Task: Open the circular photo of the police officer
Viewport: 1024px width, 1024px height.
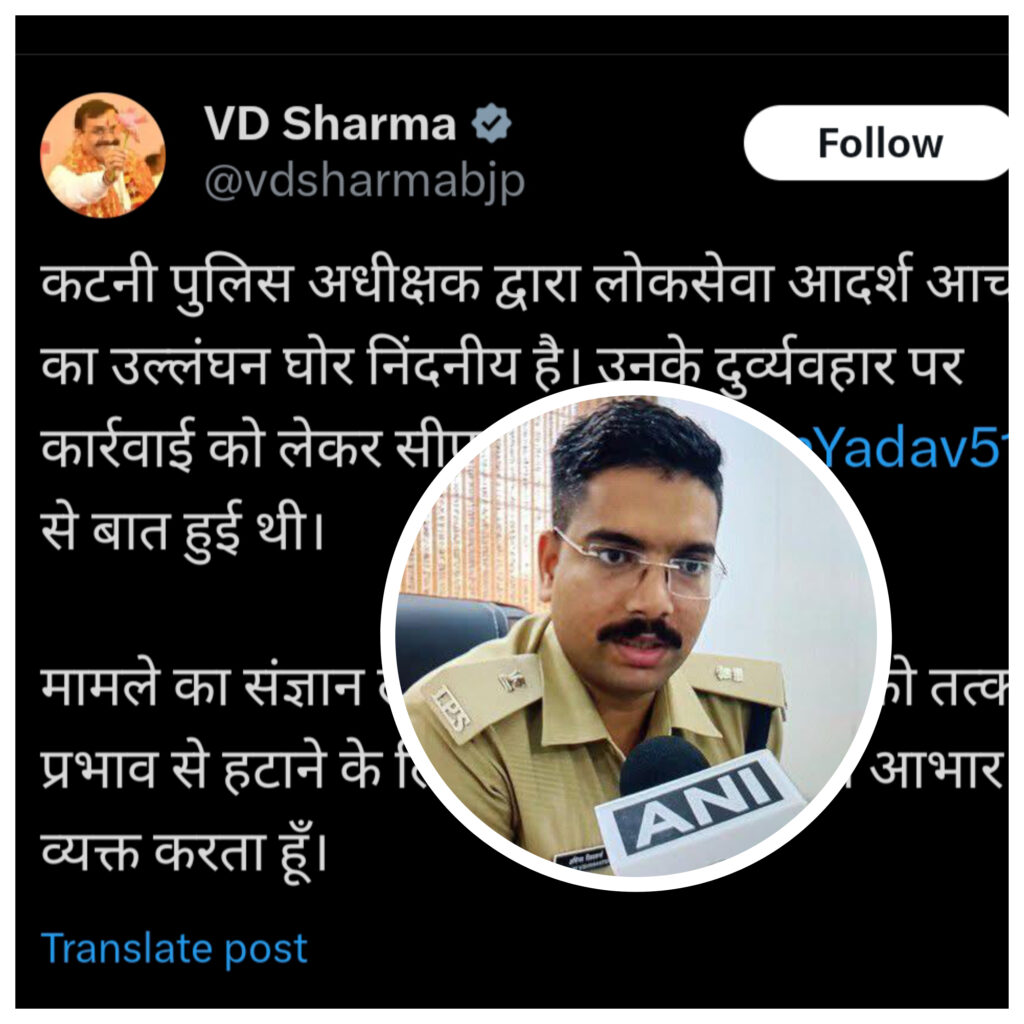Action: pos(635,636)
